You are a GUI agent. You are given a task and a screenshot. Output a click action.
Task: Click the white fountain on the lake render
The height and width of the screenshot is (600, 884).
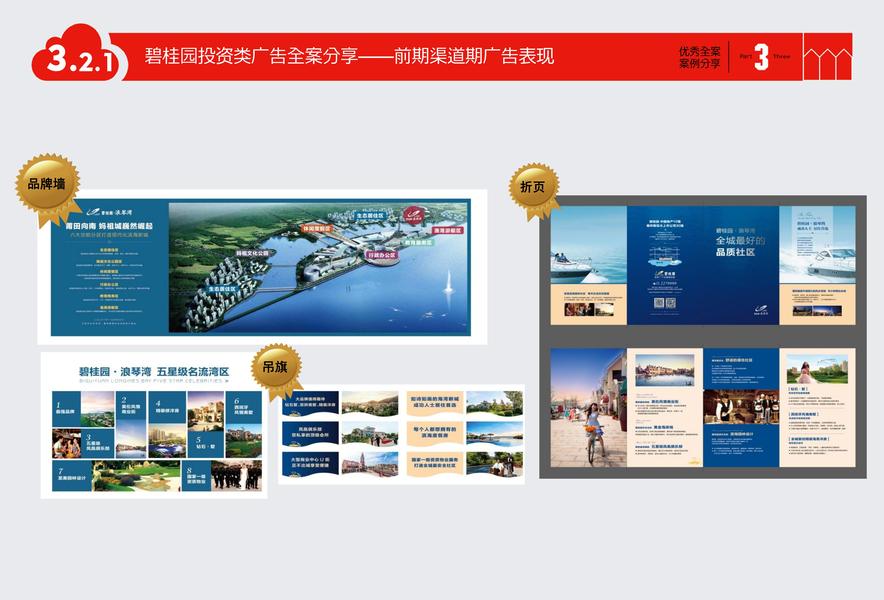pos(448,282)
